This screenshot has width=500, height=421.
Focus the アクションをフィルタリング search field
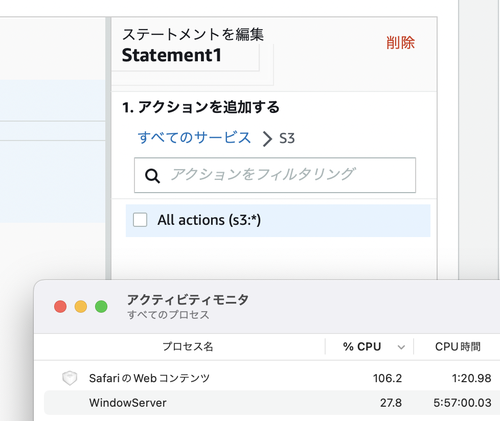[275, 175]
